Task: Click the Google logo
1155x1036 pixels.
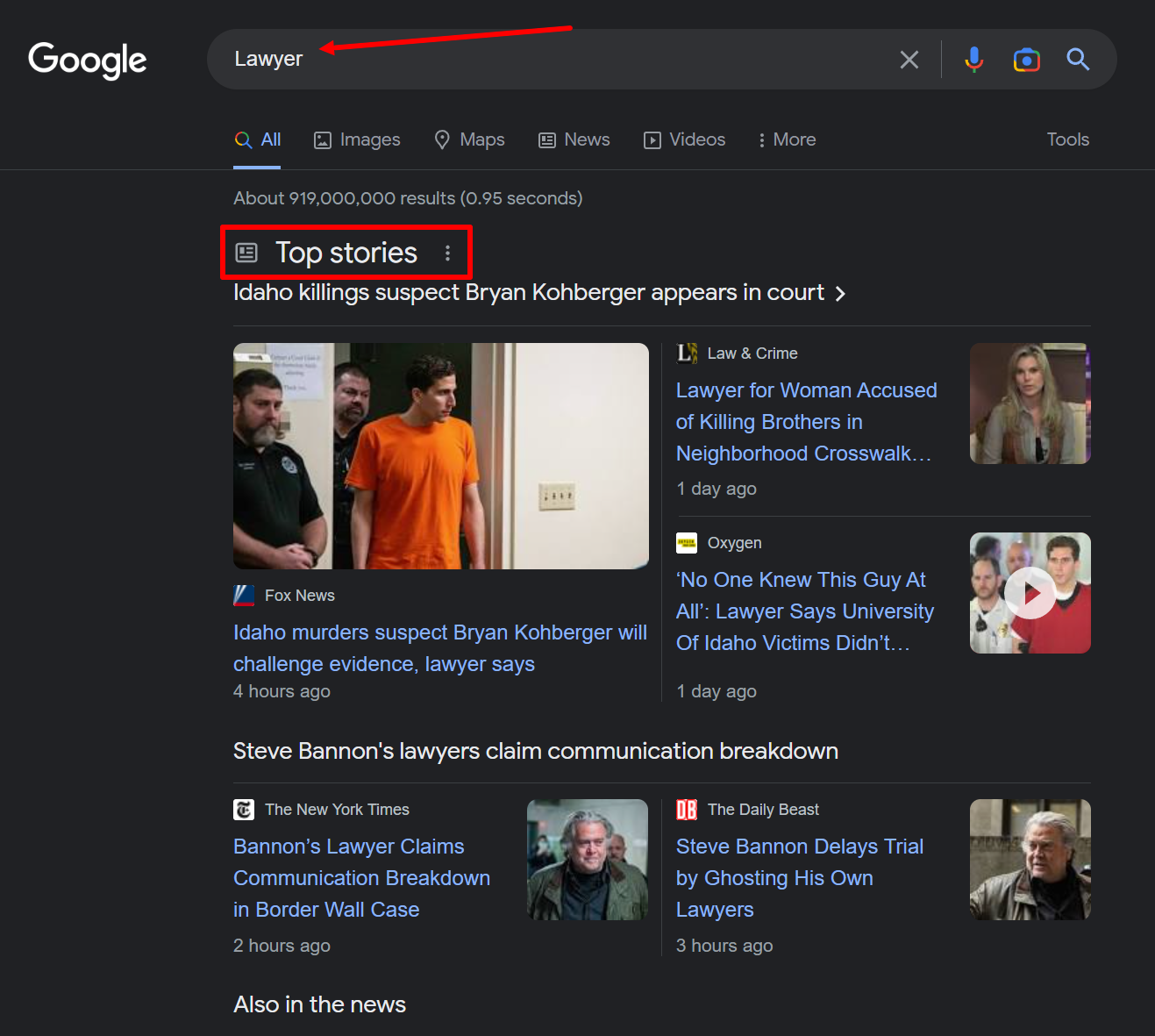Action: [88, 60]
